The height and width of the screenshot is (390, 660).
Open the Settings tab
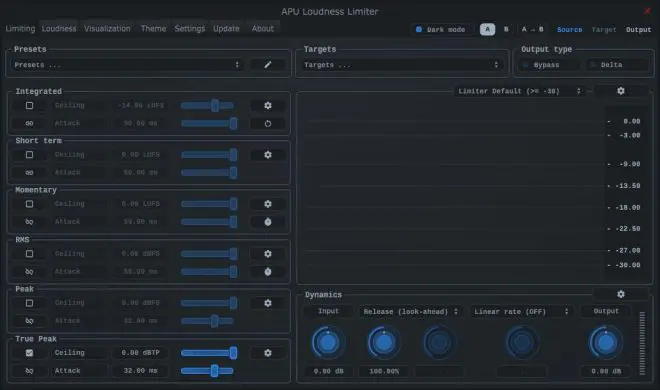click(189, 29)
